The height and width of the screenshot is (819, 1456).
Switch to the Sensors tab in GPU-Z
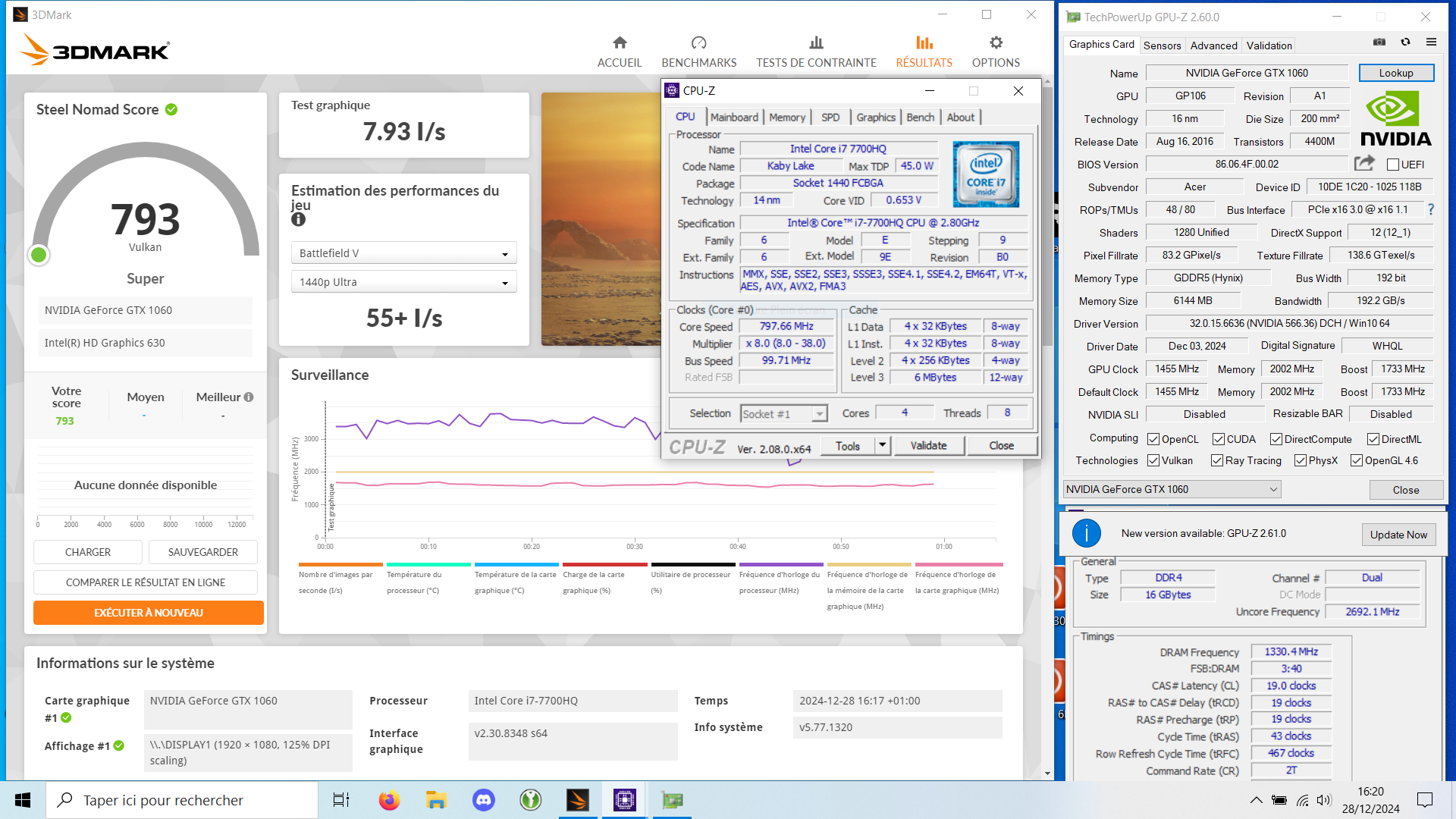point(1162,45)
